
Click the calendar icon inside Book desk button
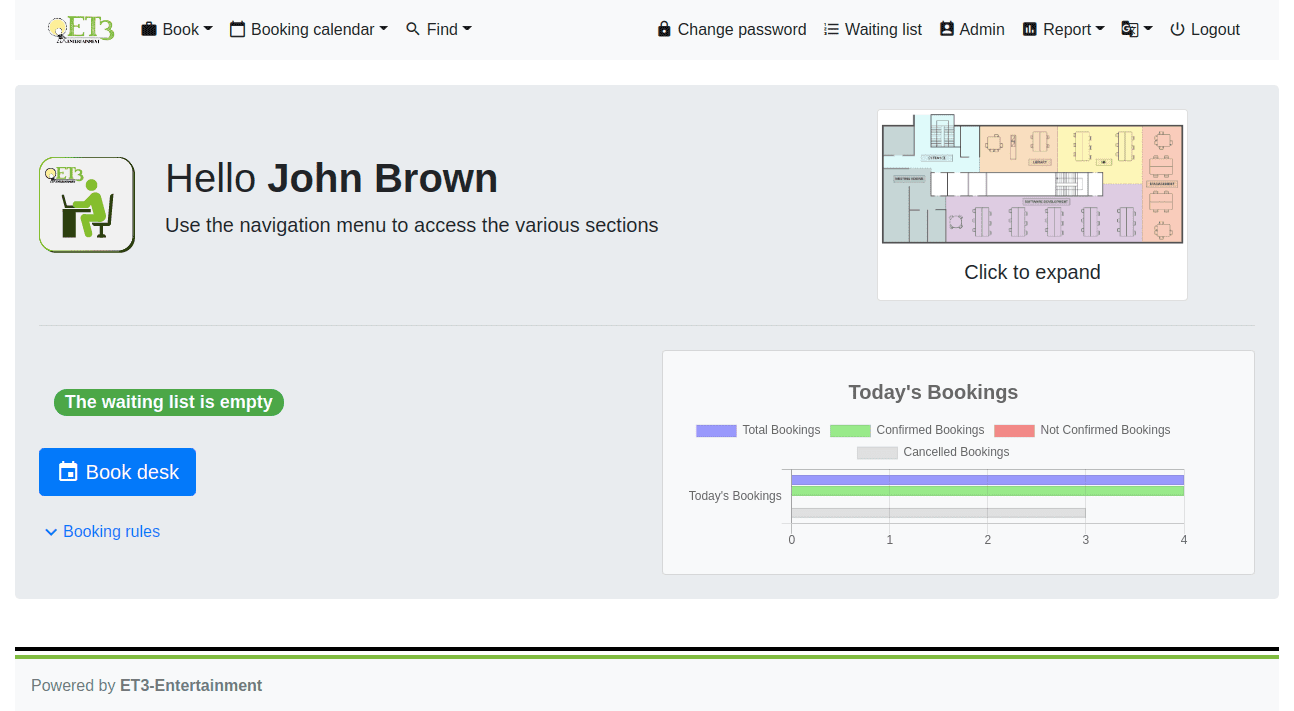pos(68,472)
